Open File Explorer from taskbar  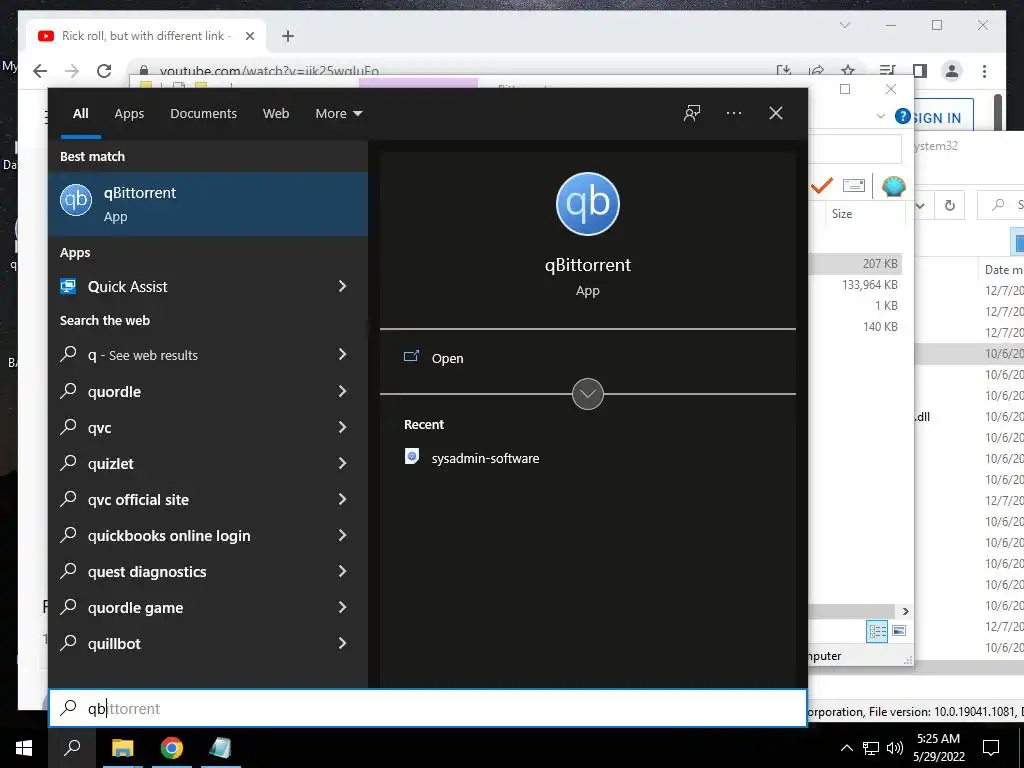[122, 748]
